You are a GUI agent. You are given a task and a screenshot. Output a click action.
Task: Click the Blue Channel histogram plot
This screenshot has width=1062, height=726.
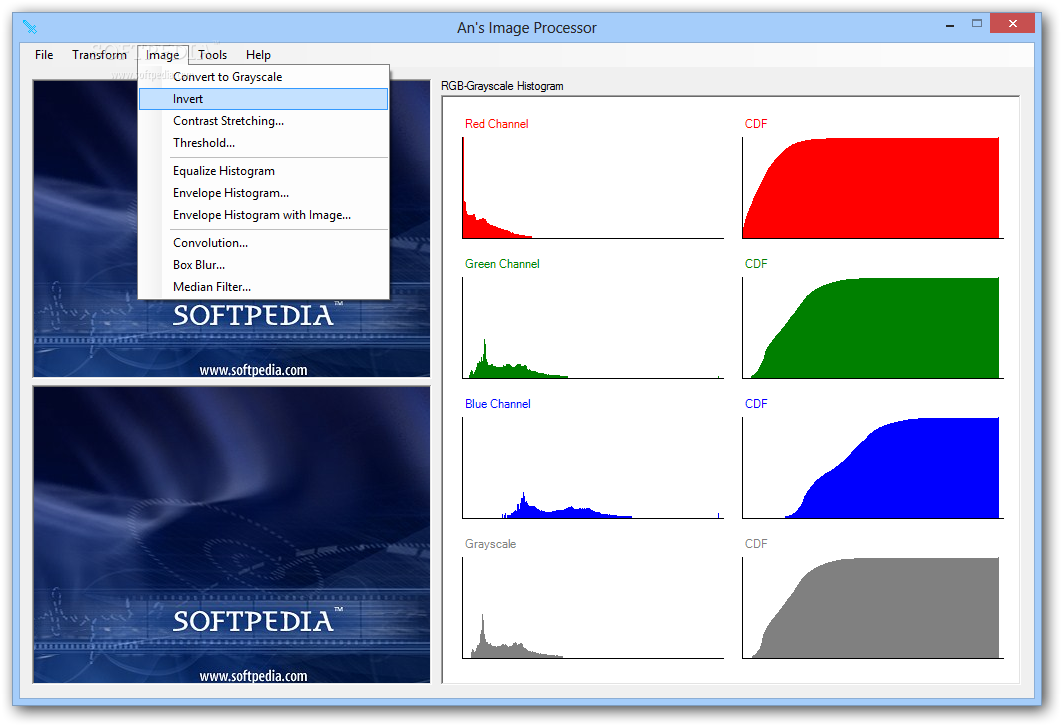click(x=593, y=468)
